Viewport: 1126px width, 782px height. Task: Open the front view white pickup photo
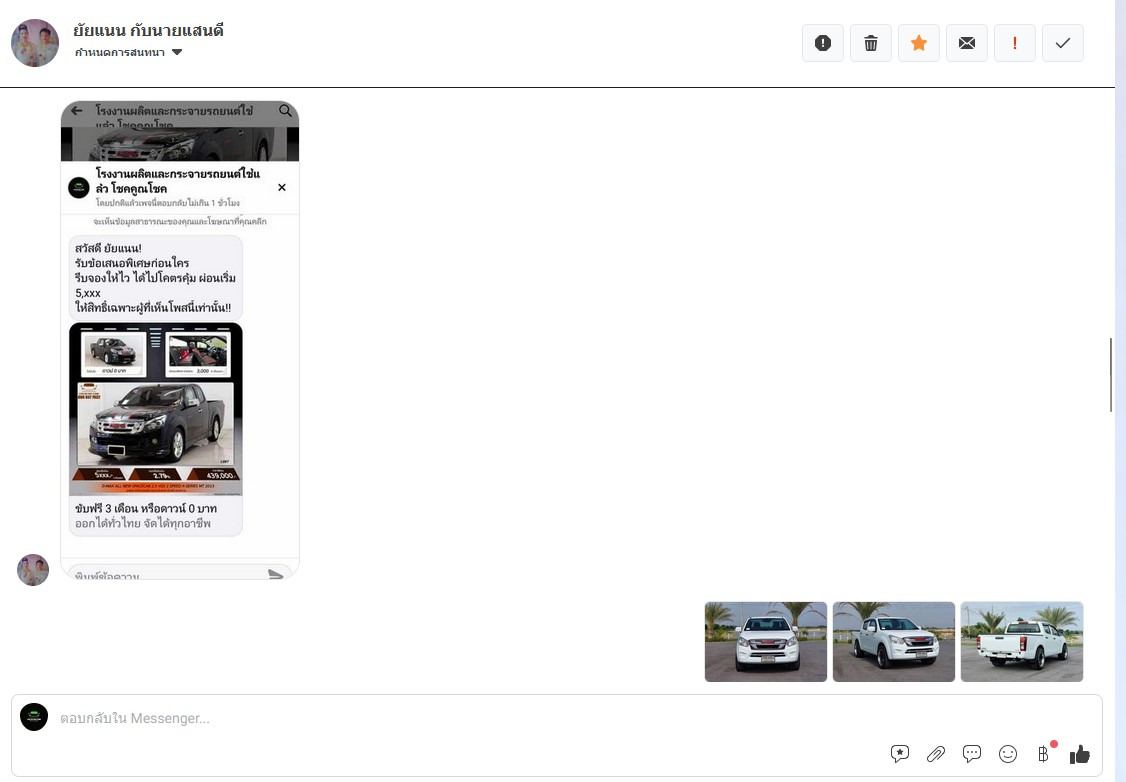click(x=766, y=642)
